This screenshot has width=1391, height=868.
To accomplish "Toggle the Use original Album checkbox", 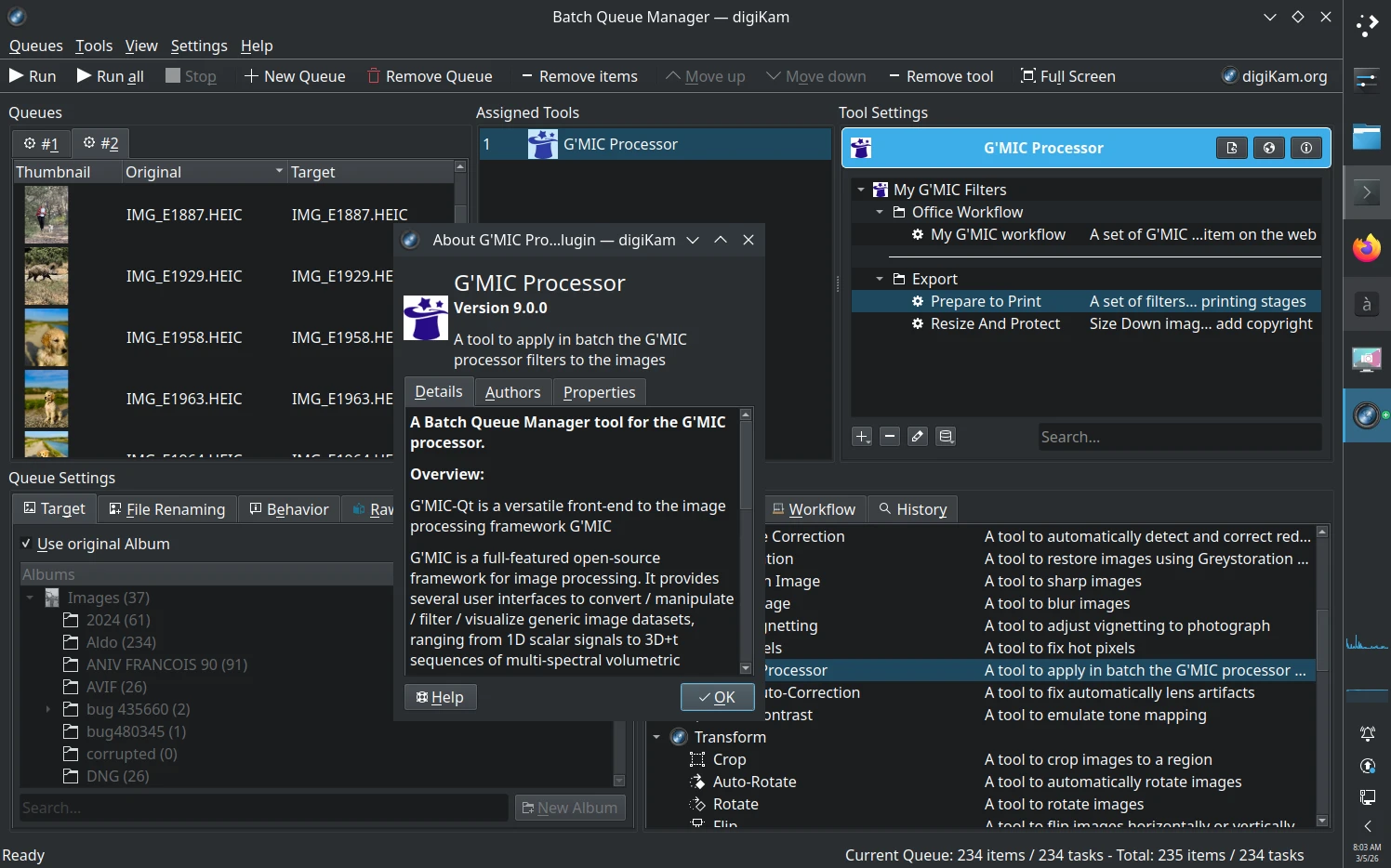I will tap(25, 544).
